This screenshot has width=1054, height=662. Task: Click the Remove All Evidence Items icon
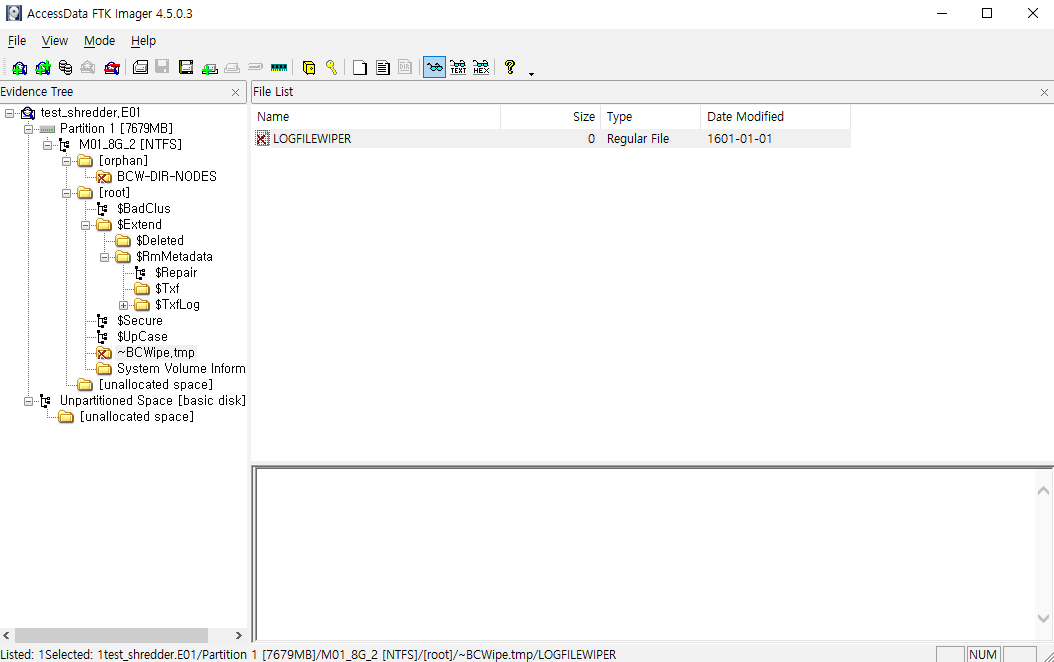112,67
